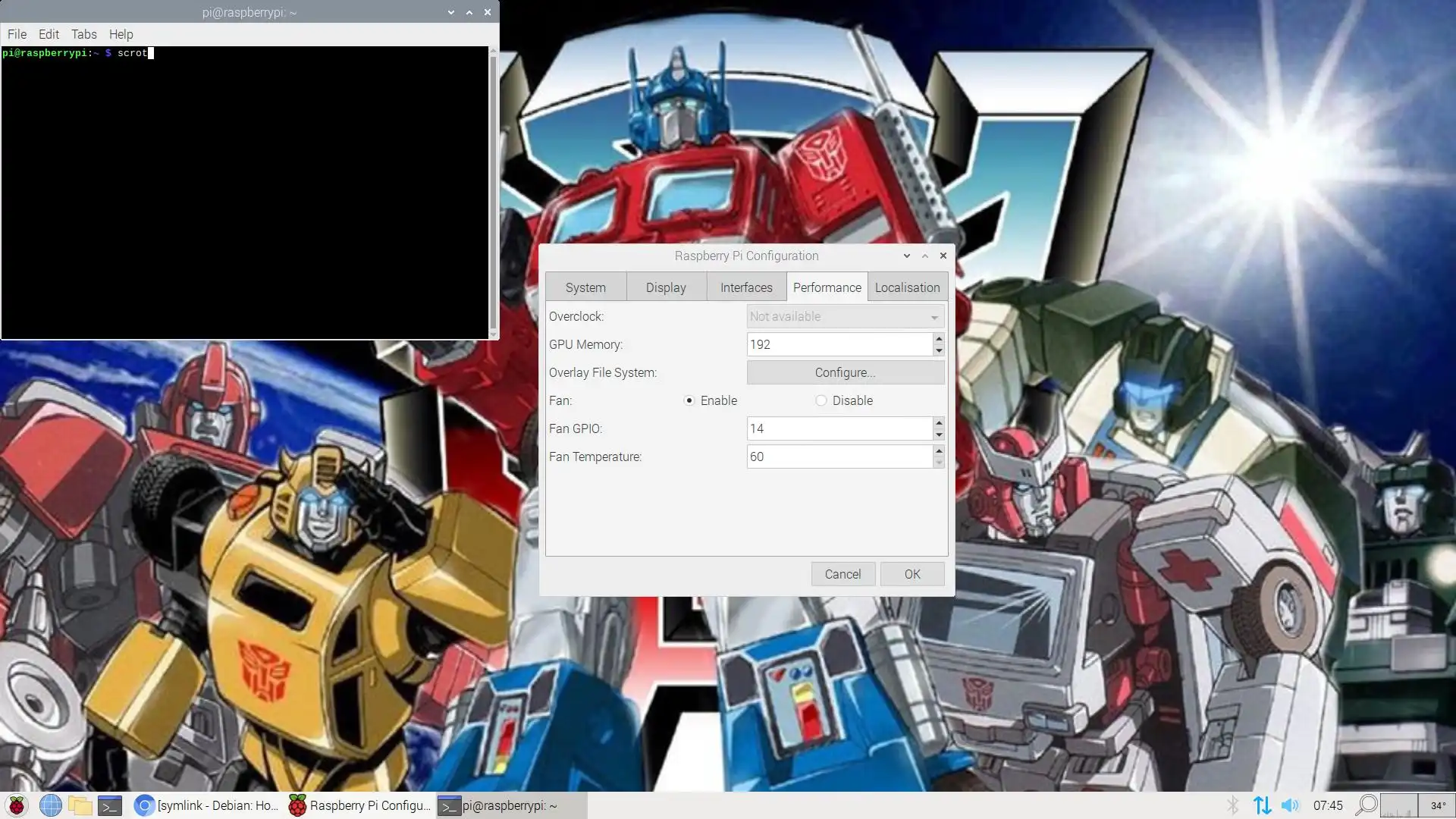The width and height of the screenshot is (1456, 819).
Task: Click the Bluetooth tray icon
Action: coord(1232,805)
